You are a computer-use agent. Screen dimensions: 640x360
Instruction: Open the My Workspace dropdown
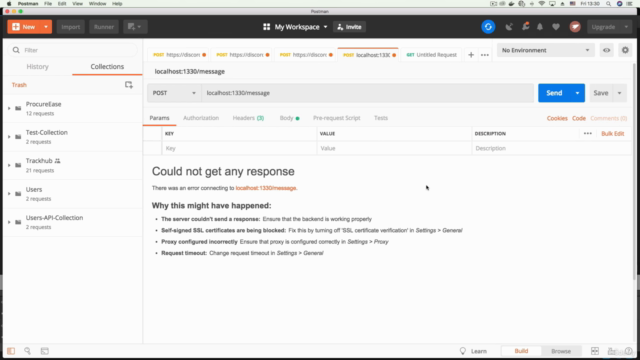(x=301, y=27)
